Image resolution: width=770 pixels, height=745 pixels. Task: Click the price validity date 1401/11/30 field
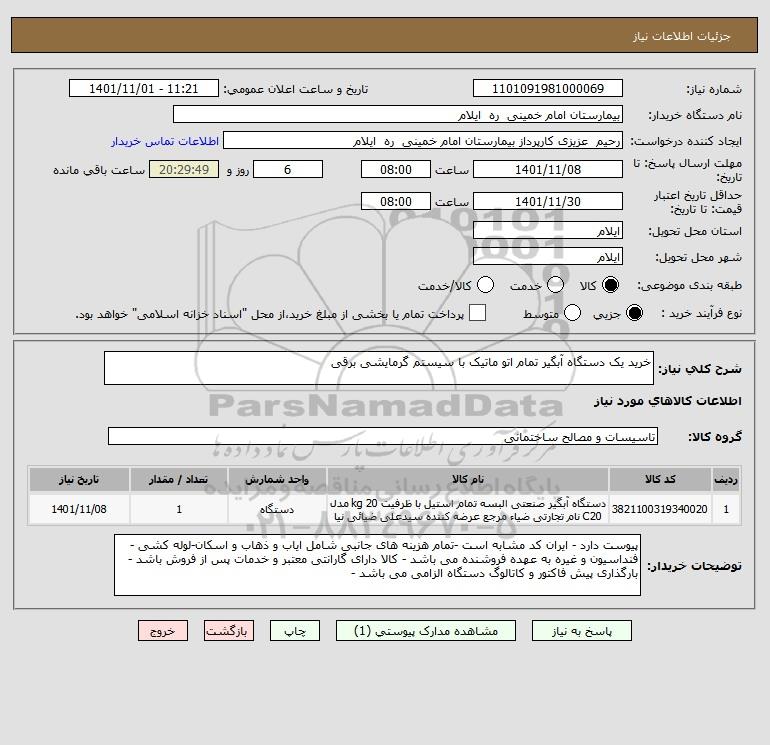[x=548, y=201]
